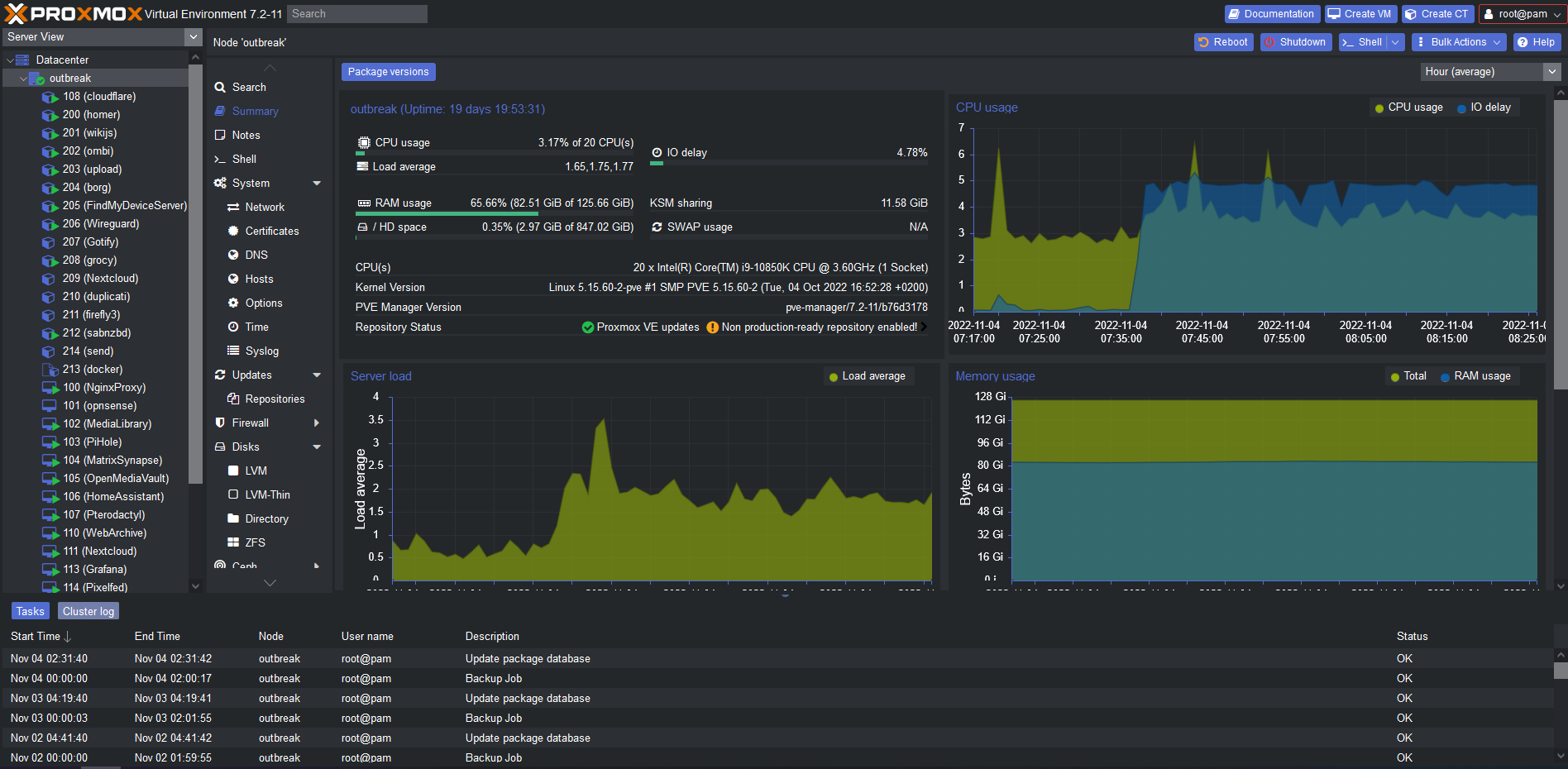The width and height of the screenshot is (1568, 769).
Task: Click the Syslog list icon
Action: pos(233,351)
